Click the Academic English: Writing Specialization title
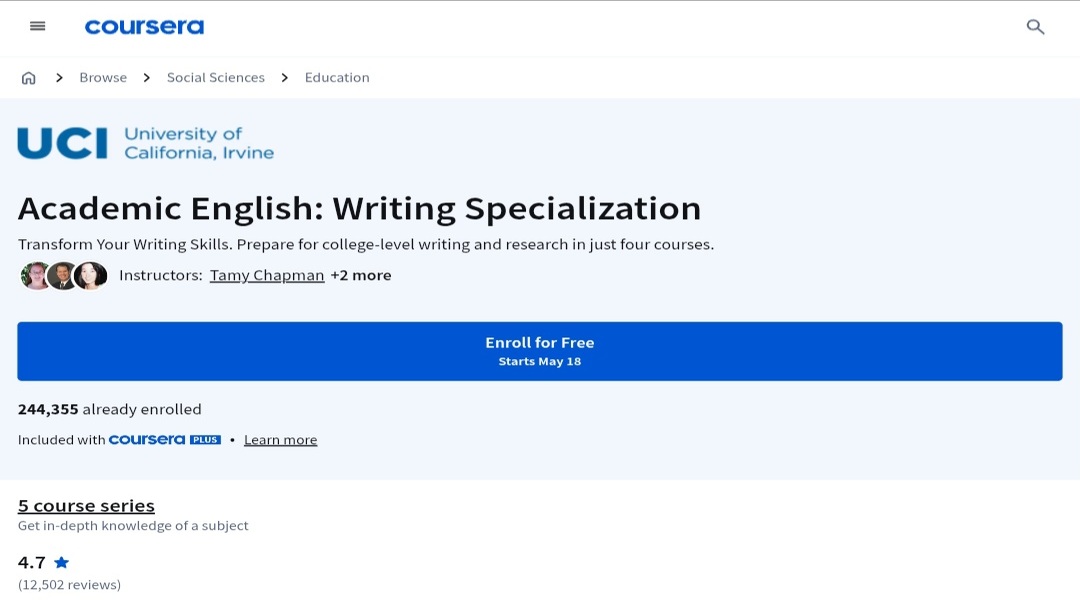Screen dimensions: 1080x600 [359, 209]
